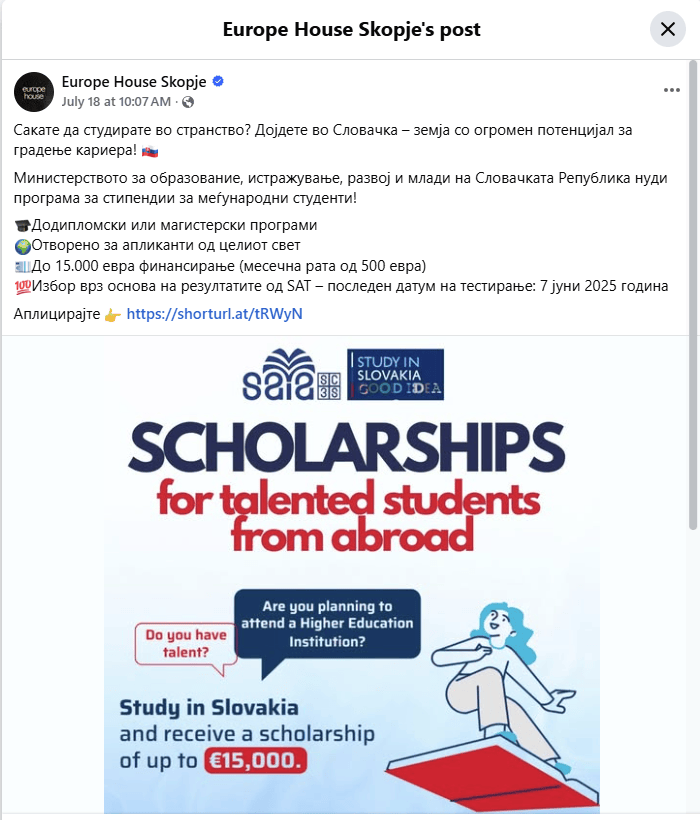Click the Europe House profile avatar
Viewport: 700px width, 820px height.
tap(34, 92)
